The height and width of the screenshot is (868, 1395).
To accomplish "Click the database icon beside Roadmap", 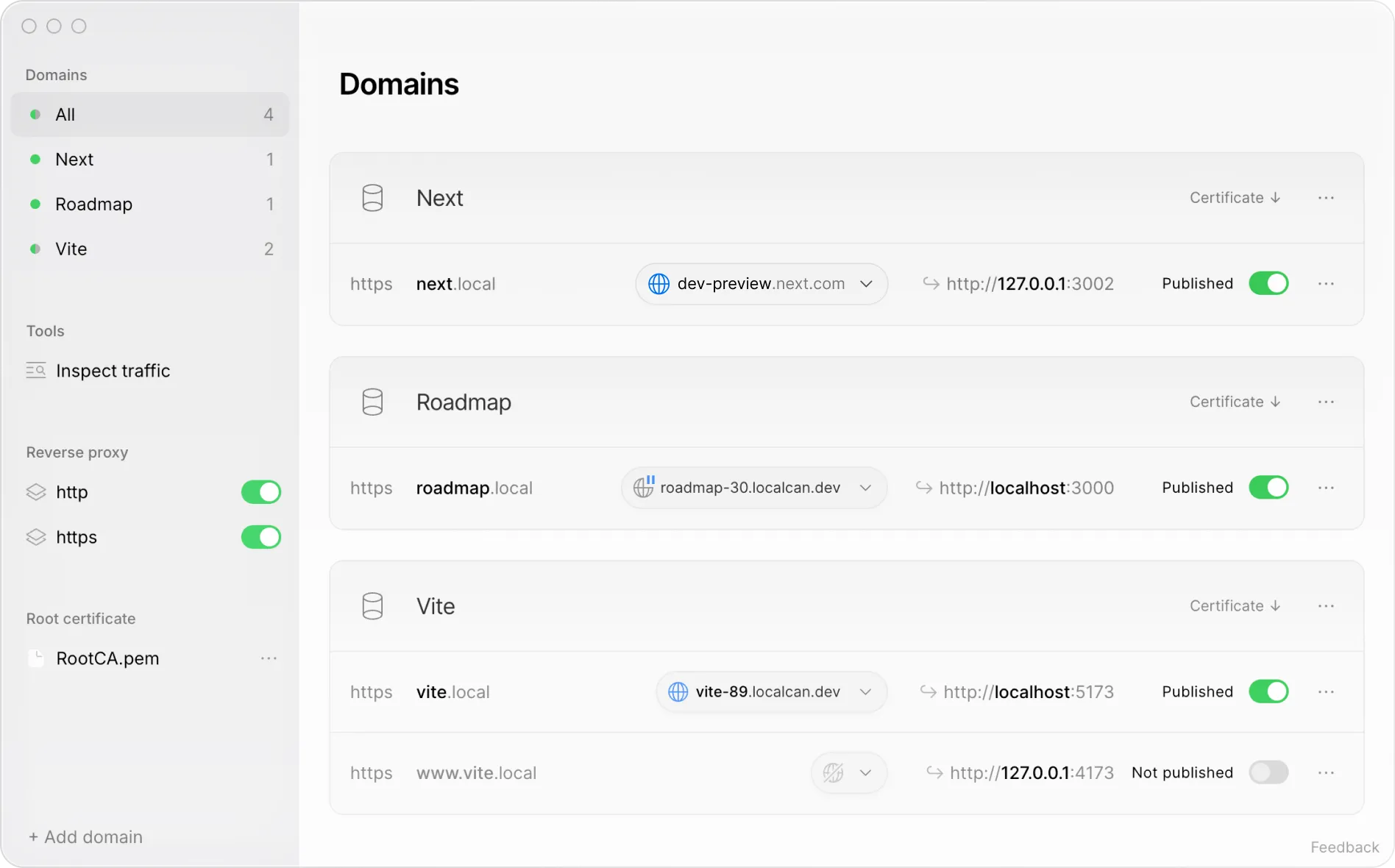I will tap(372, 402).
